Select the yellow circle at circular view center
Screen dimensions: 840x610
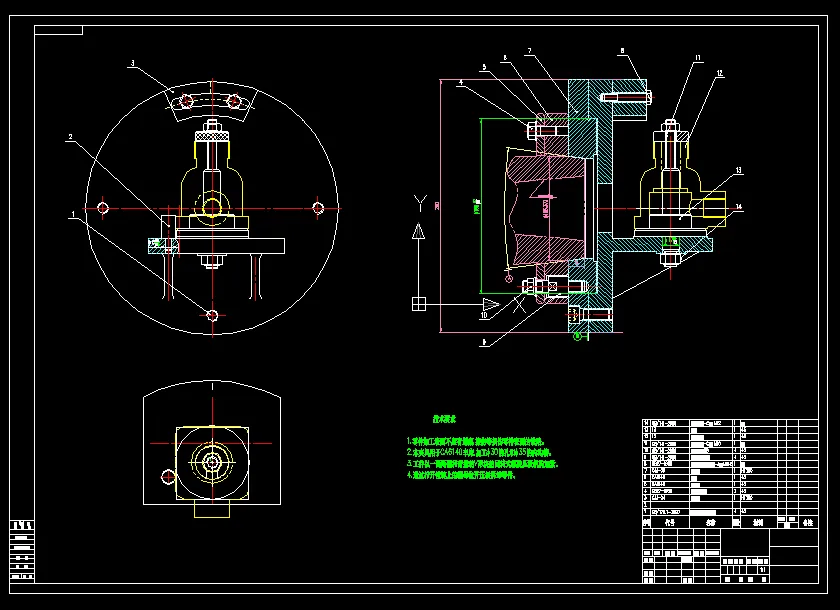pos(212,208)
